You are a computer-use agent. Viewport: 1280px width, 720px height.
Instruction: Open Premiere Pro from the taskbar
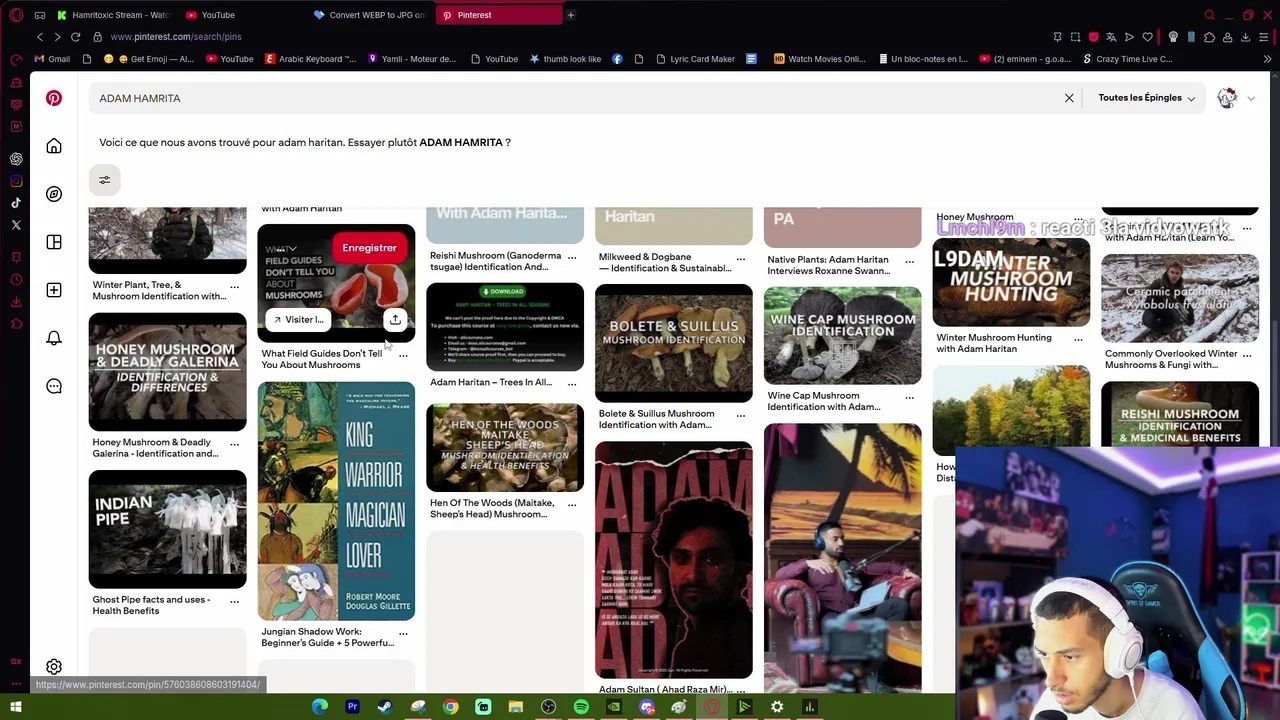[x=352, y=707]
